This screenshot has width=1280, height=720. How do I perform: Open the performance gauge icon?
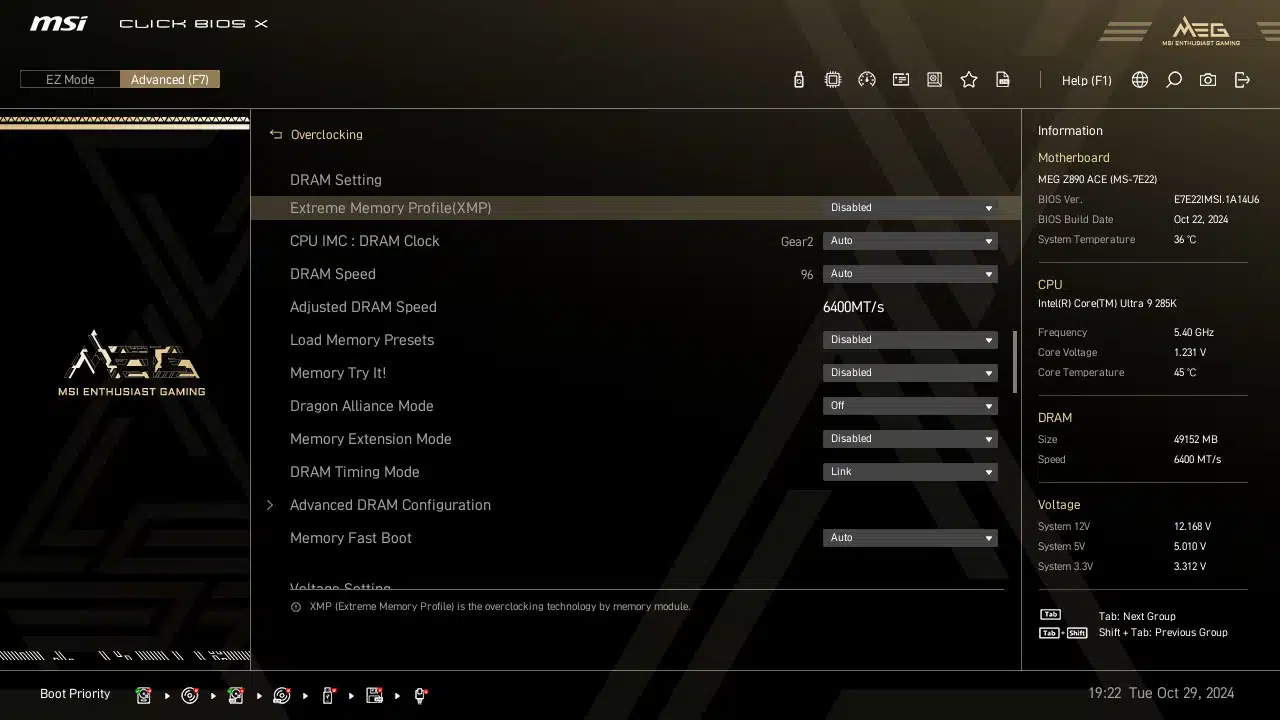pos(867,80)
